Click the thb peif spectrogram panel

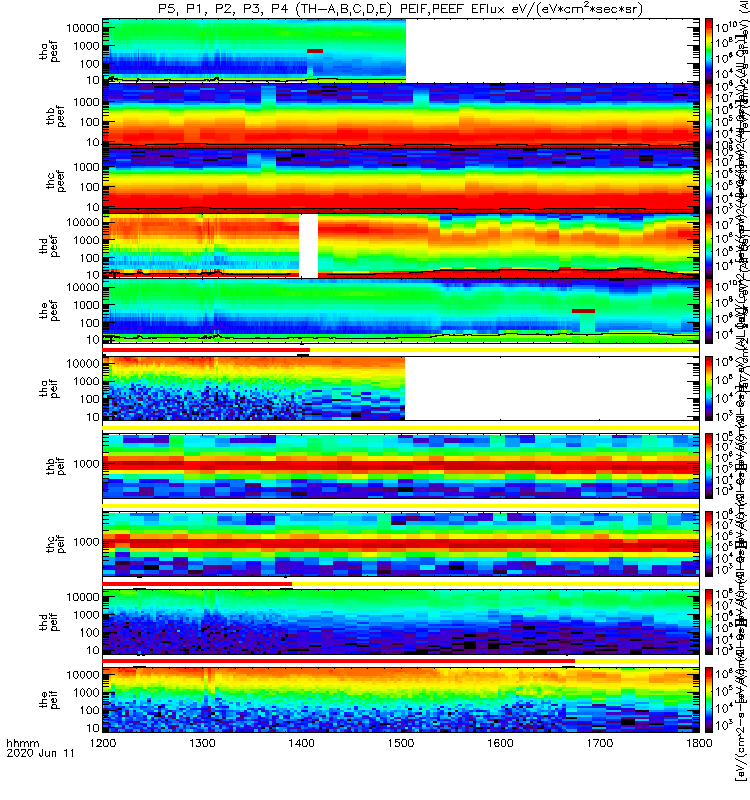click(x=401, y=466)
